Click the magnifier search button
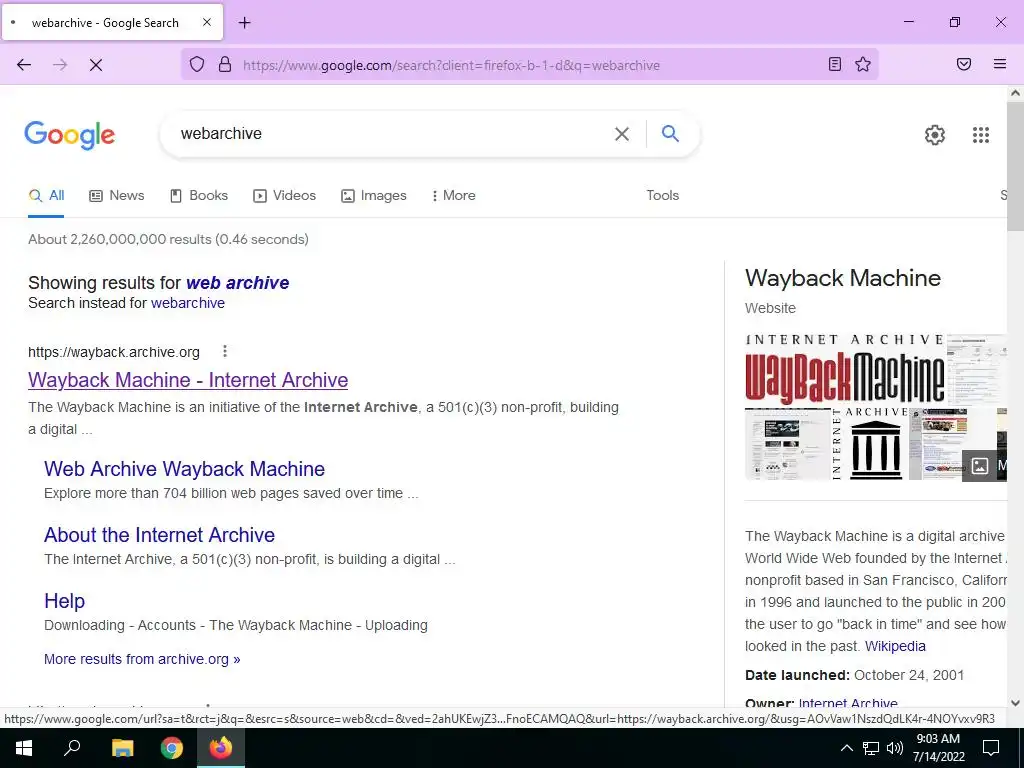1024x768 pixels. [x=670, y=133]
